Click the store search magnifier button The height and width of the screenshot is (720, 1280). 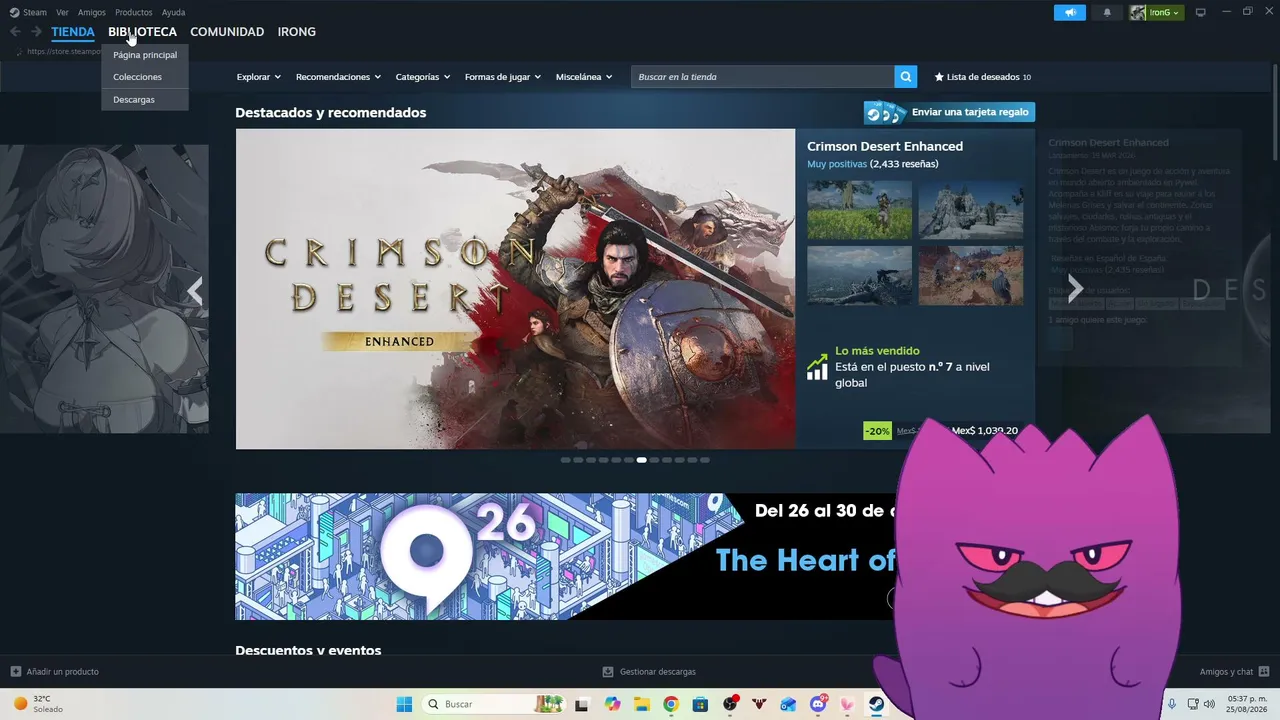tap(906, 77)
